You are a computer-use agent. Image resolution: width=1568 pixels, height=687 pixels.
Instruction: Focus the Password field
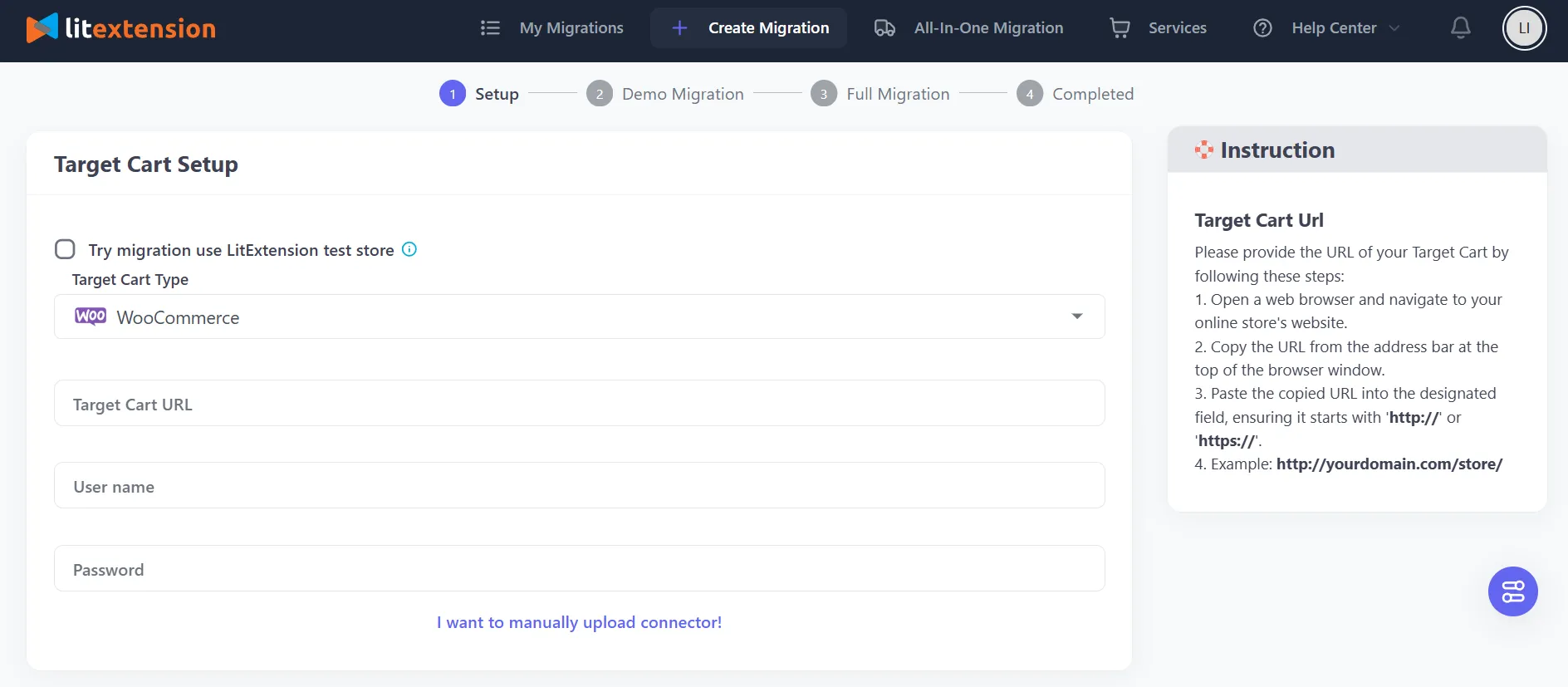(580, 568)
